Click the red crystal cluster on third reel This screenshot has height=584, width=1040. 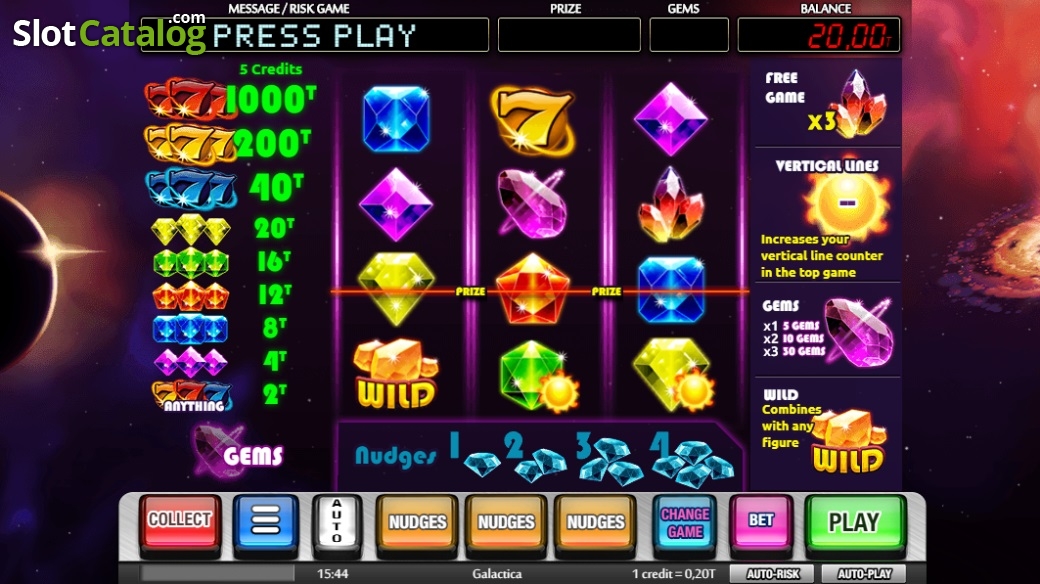point(671,204)
